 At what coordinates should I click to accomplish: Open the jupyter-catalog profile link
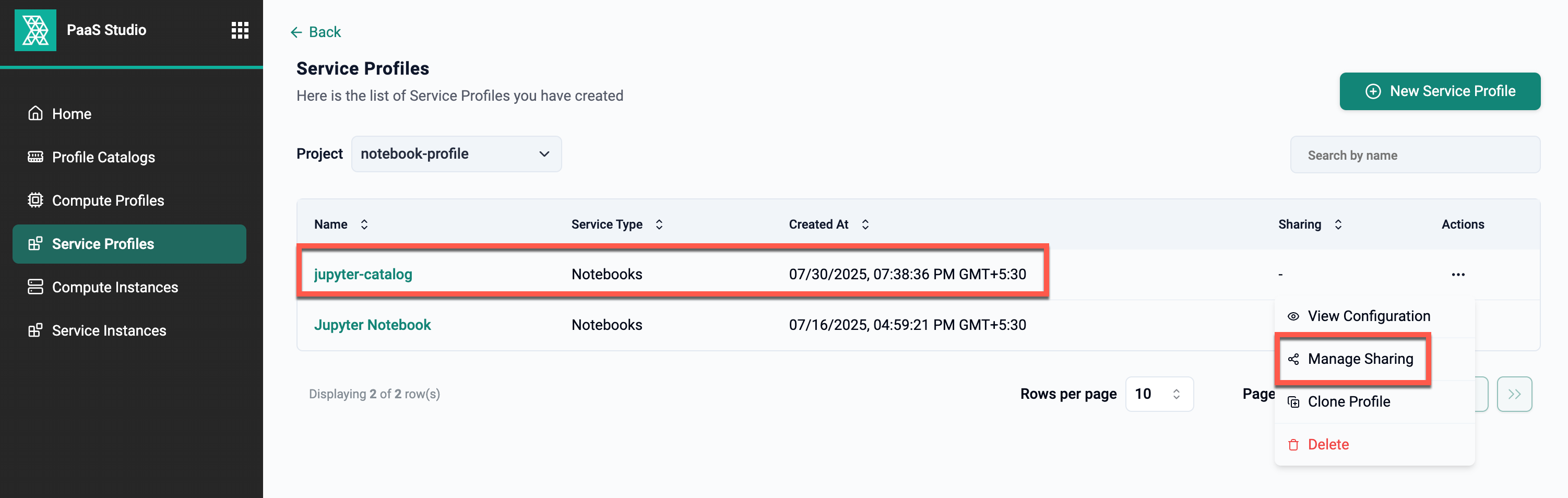[x=363, y=275]
